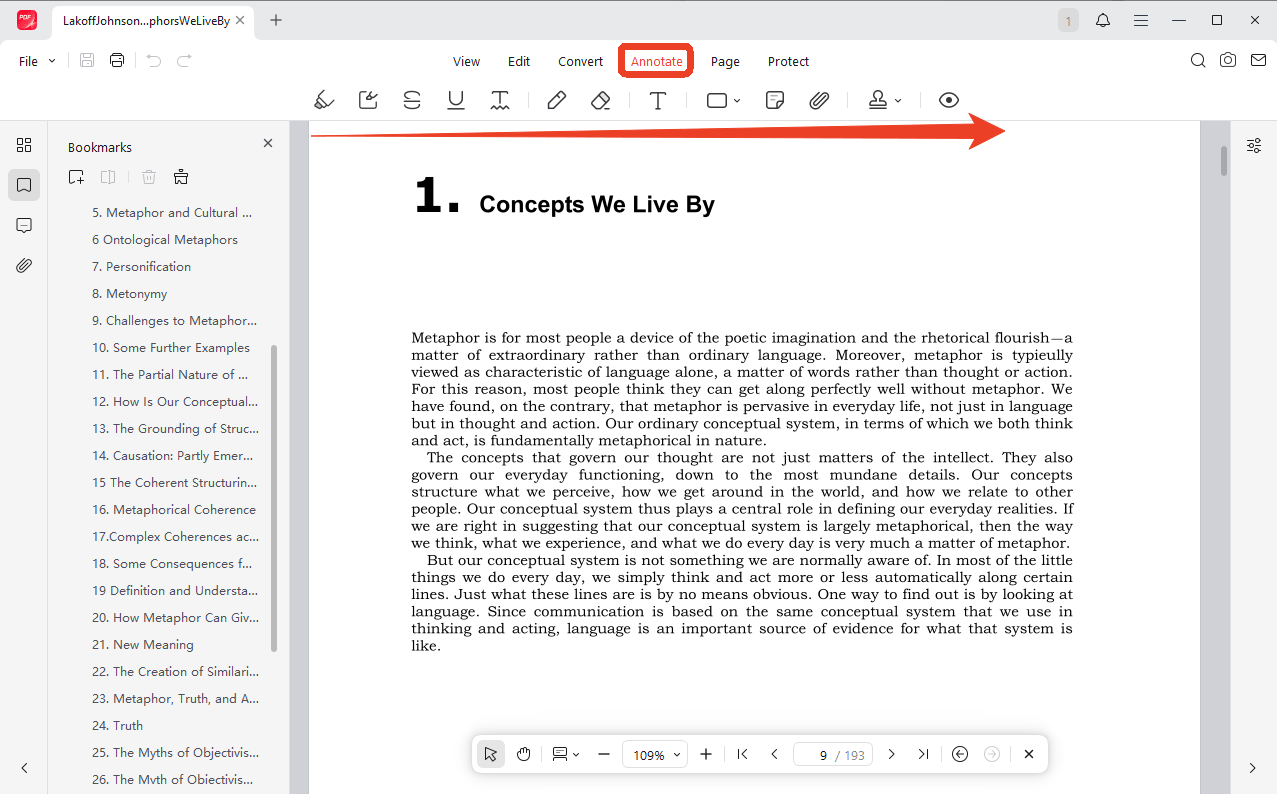
Task: Open the hamburger menu in title bar
Action: [x=1140, y=20]
